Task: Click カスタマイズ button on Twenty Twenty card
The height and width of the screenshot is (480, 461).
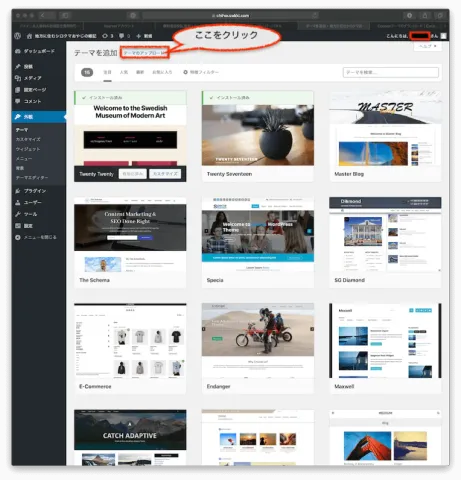Action: point(165,174)
